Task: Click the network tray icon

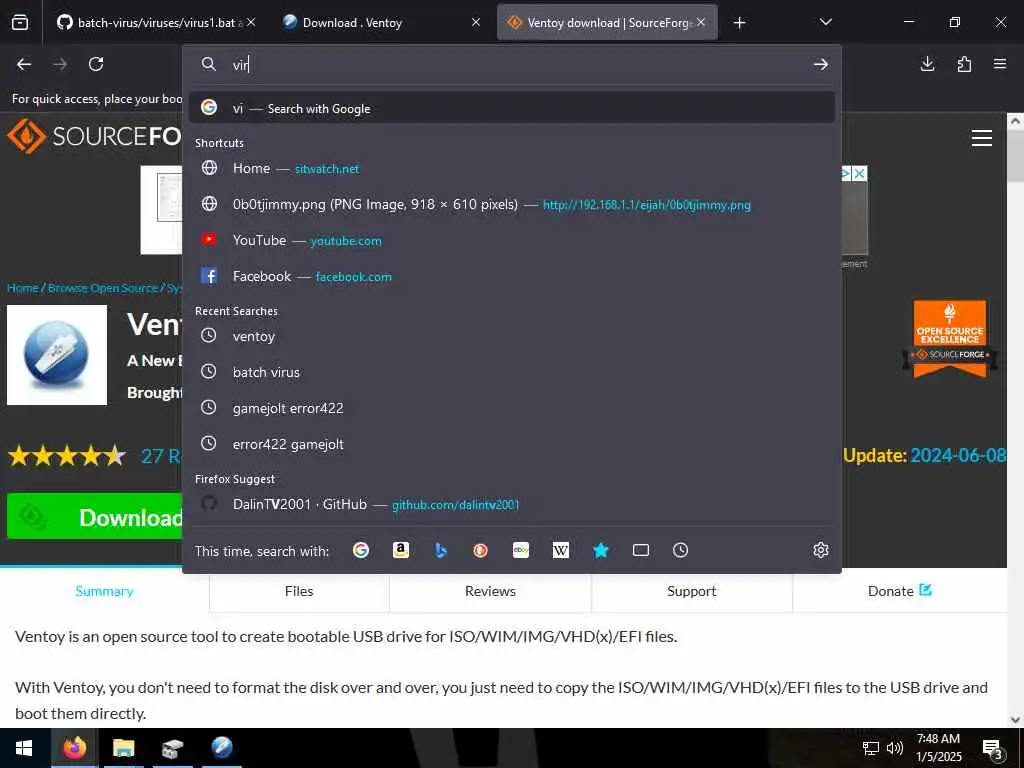Action: pyautogui.click(x=871, y=748)
